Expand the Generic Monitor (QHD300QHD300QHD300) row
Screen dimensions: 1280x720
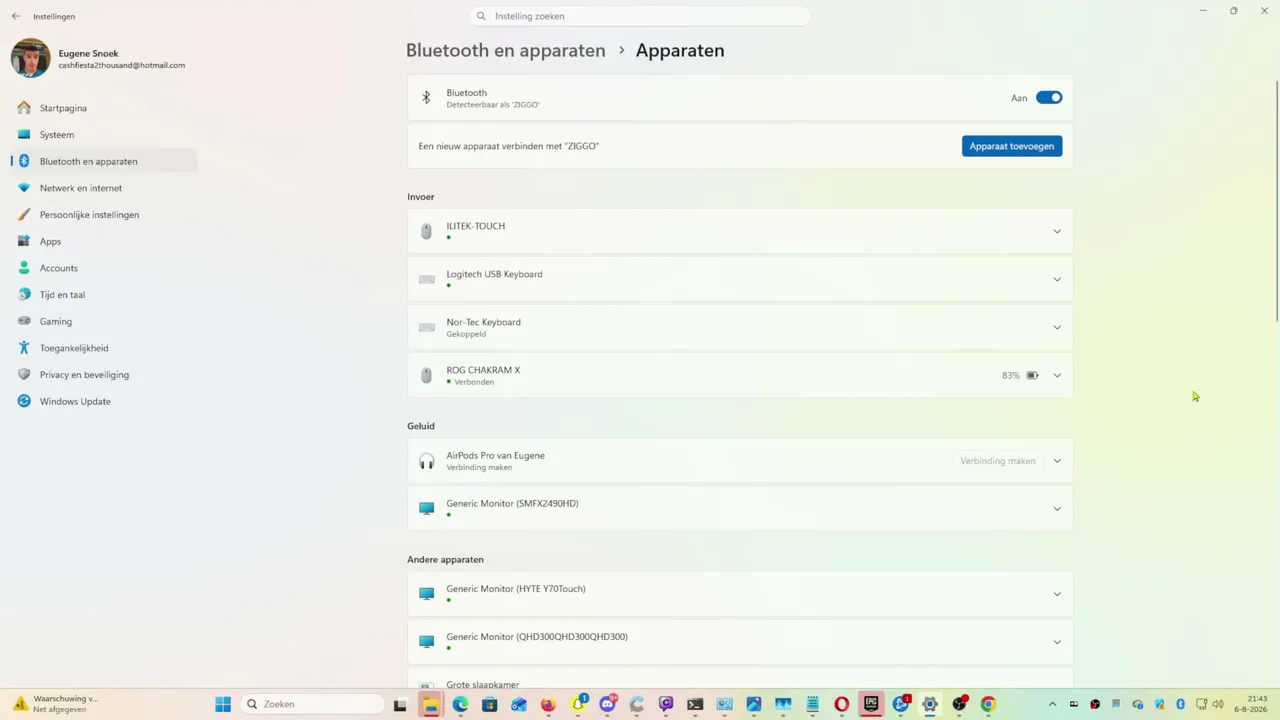tap(1057, 642)
